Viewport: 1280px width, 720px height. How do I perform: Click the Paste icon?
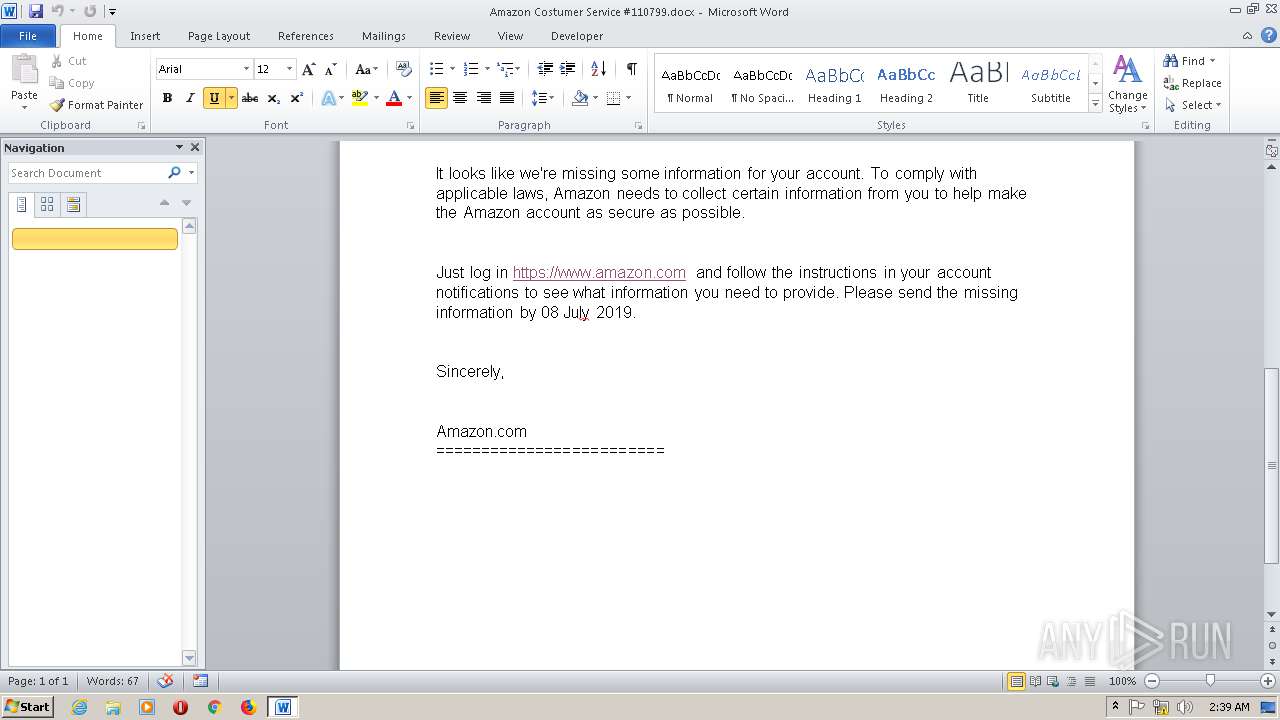(x=24, y=70)
